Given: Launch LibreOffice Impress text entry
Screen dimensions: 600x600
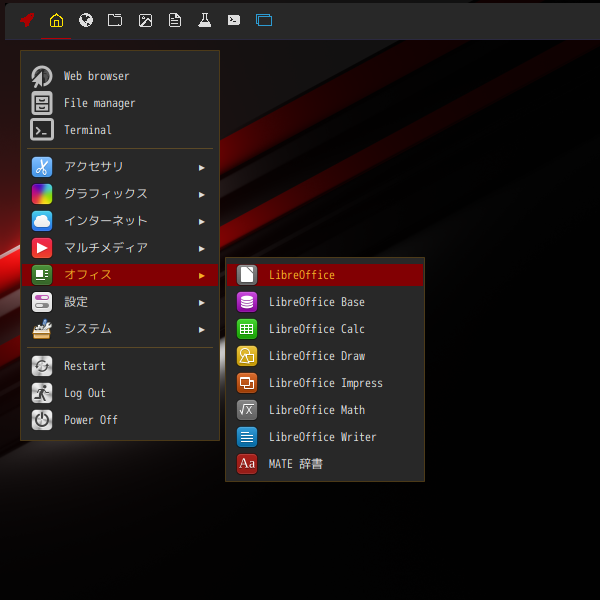Looking at the screenshot, I should pyautogui.click(x=326, y=383).
